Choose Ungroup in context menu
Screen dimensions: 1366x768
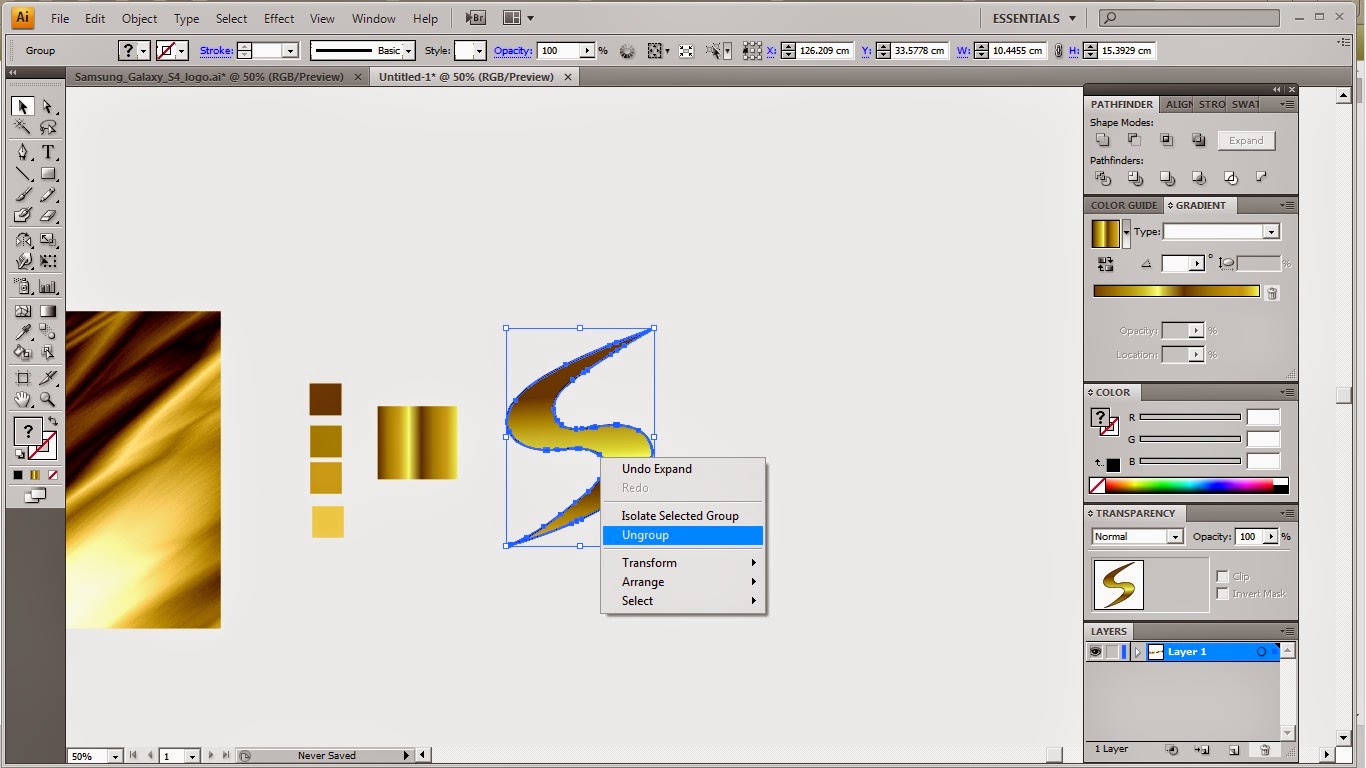683,536
